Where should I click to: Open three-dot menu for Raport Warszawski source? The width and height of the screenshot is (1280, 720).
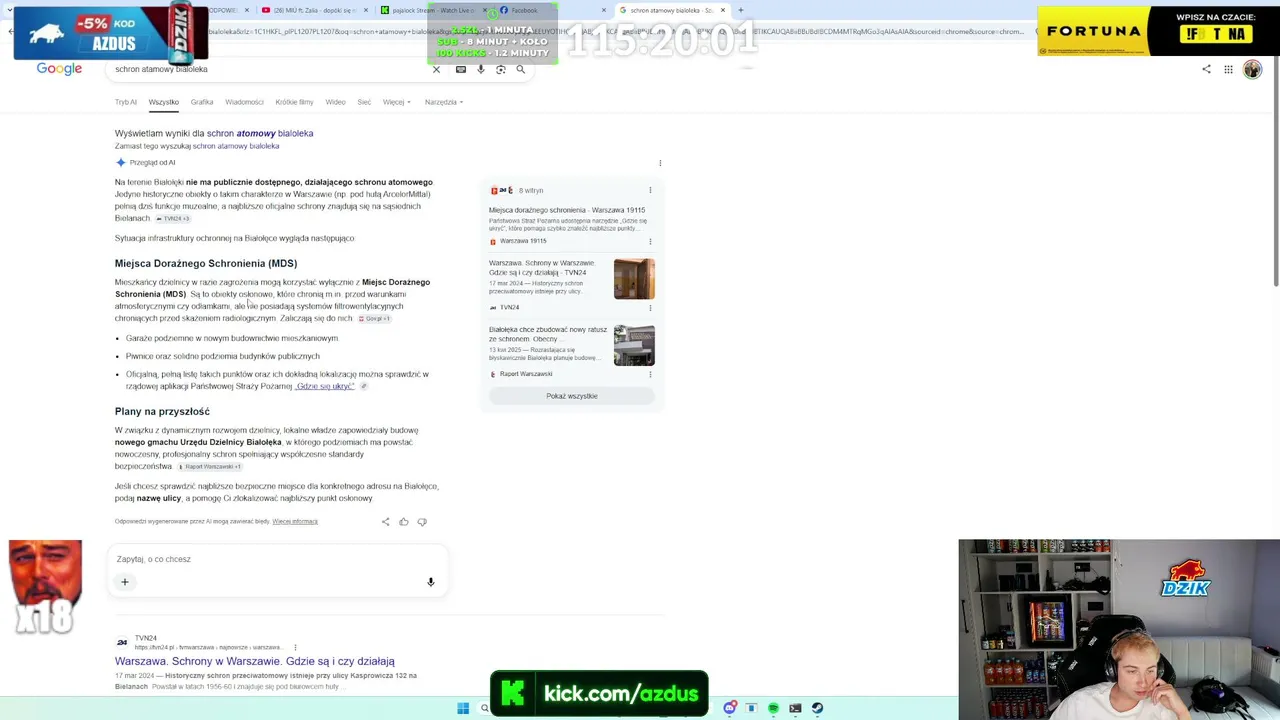coord(650,374)
